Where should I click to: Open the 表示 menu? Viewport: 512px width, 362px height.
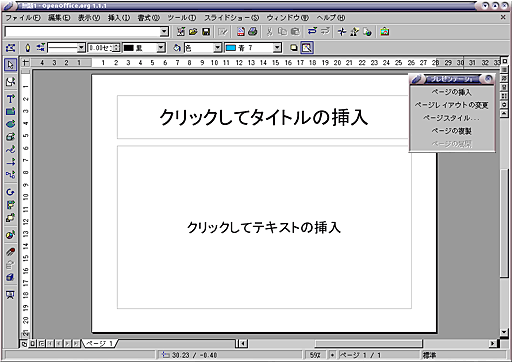click(x=89, y=18)
